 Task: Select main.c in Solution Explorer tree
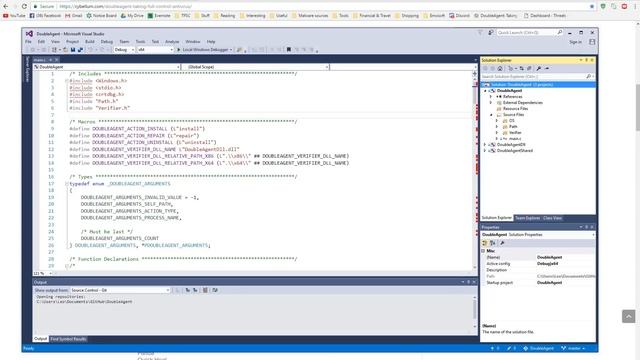(x=514, y=139)
